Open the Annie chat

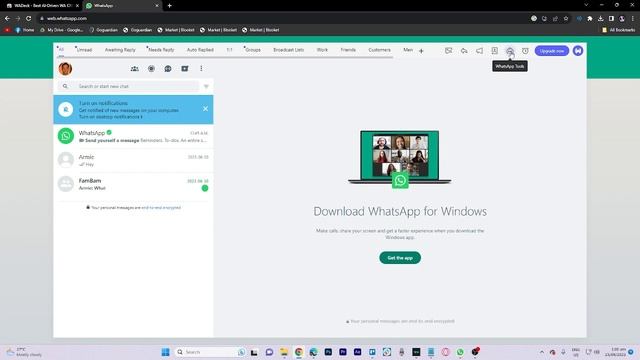point(133,160)
